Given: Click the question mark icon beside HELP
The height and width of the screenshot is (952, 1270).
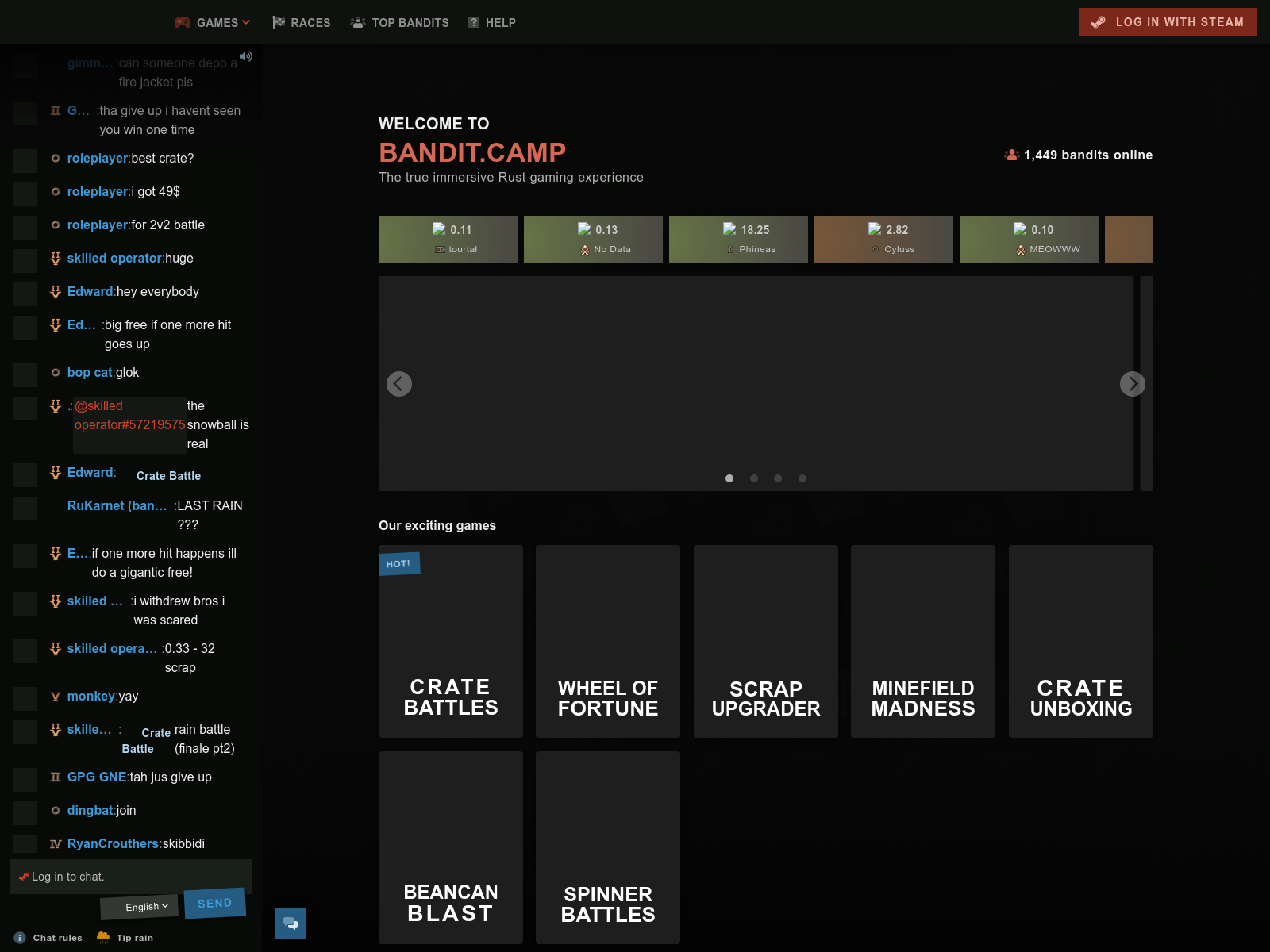Looking at the screenshot, I should pos(474,22).
